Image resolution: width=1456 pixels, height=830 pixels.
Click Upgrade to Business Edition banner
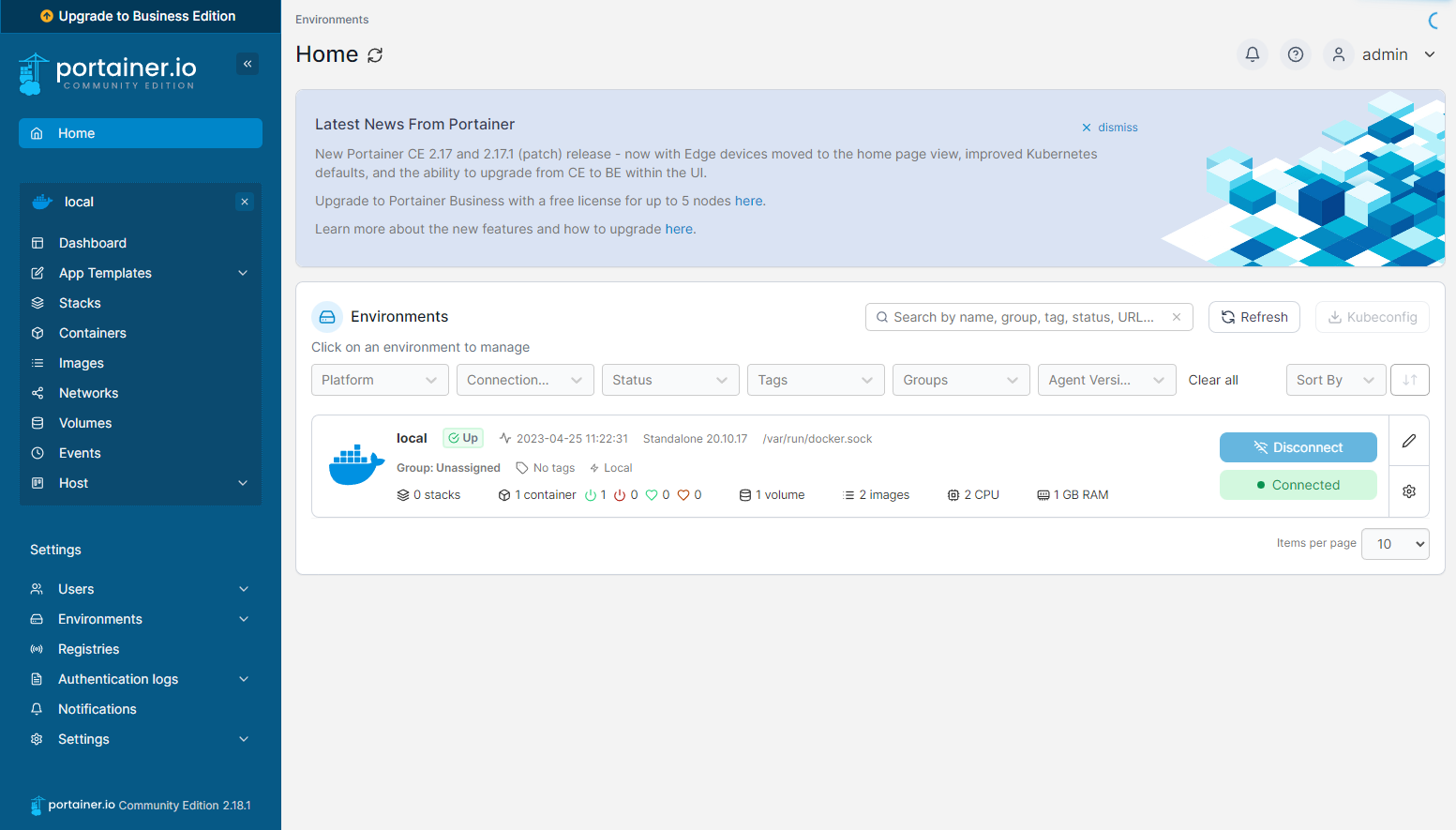pos(141,16)
